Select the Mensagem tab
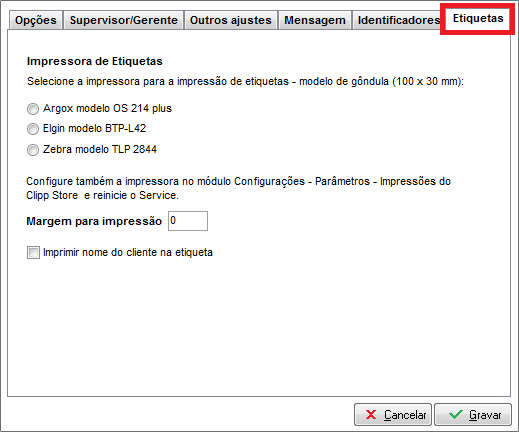The width and height of the screenshot is (519, 432). [x=315, y=20]
